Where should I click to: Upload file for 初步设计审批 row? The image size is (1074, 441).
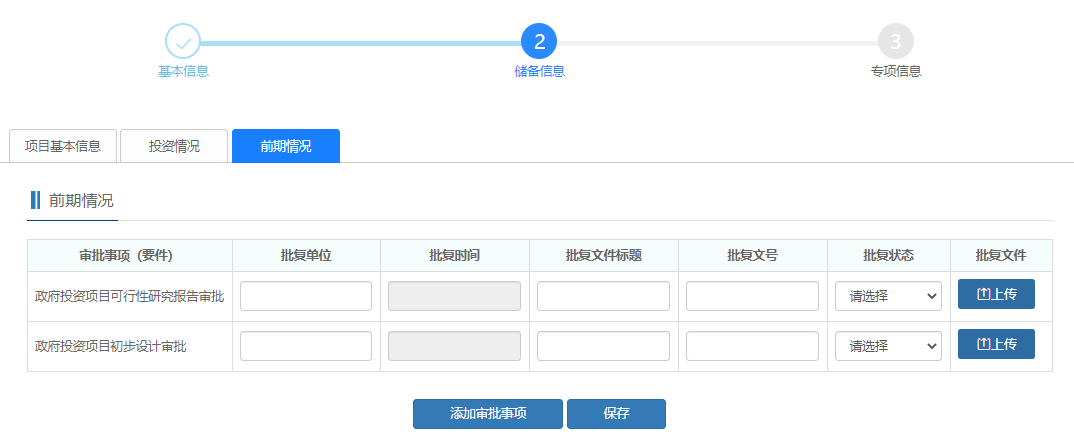coord(996,344)
